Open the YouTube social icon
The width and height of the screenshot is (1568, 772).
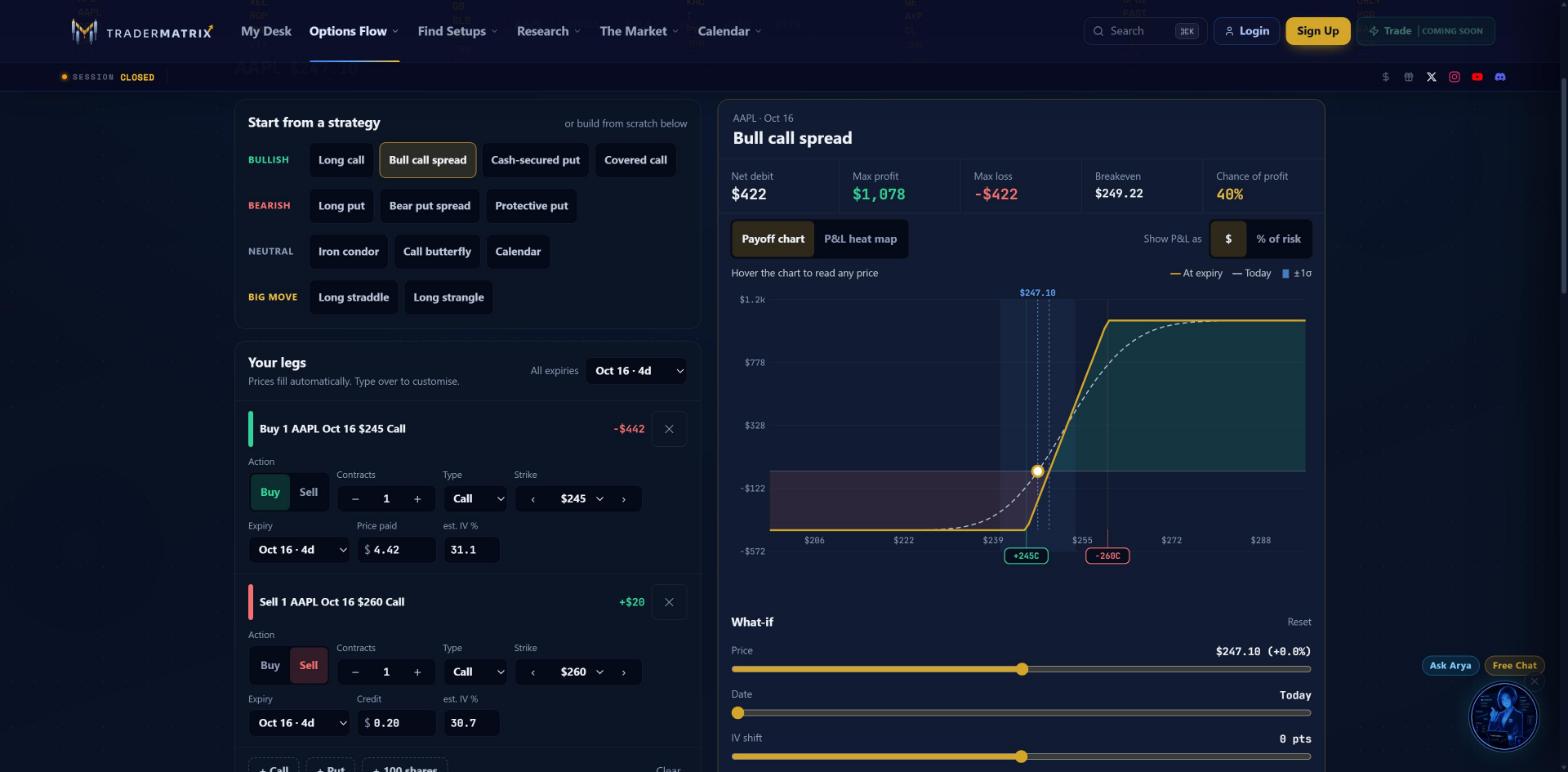coord(1477,77)
